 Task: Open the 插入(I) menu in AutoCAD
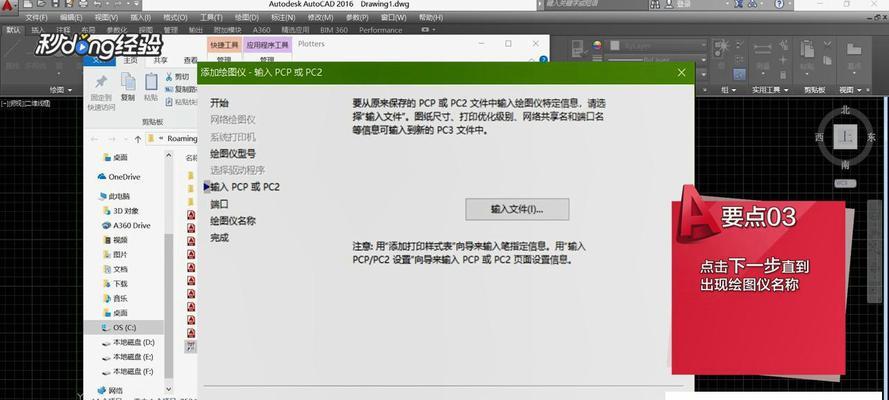click(140, 18)
